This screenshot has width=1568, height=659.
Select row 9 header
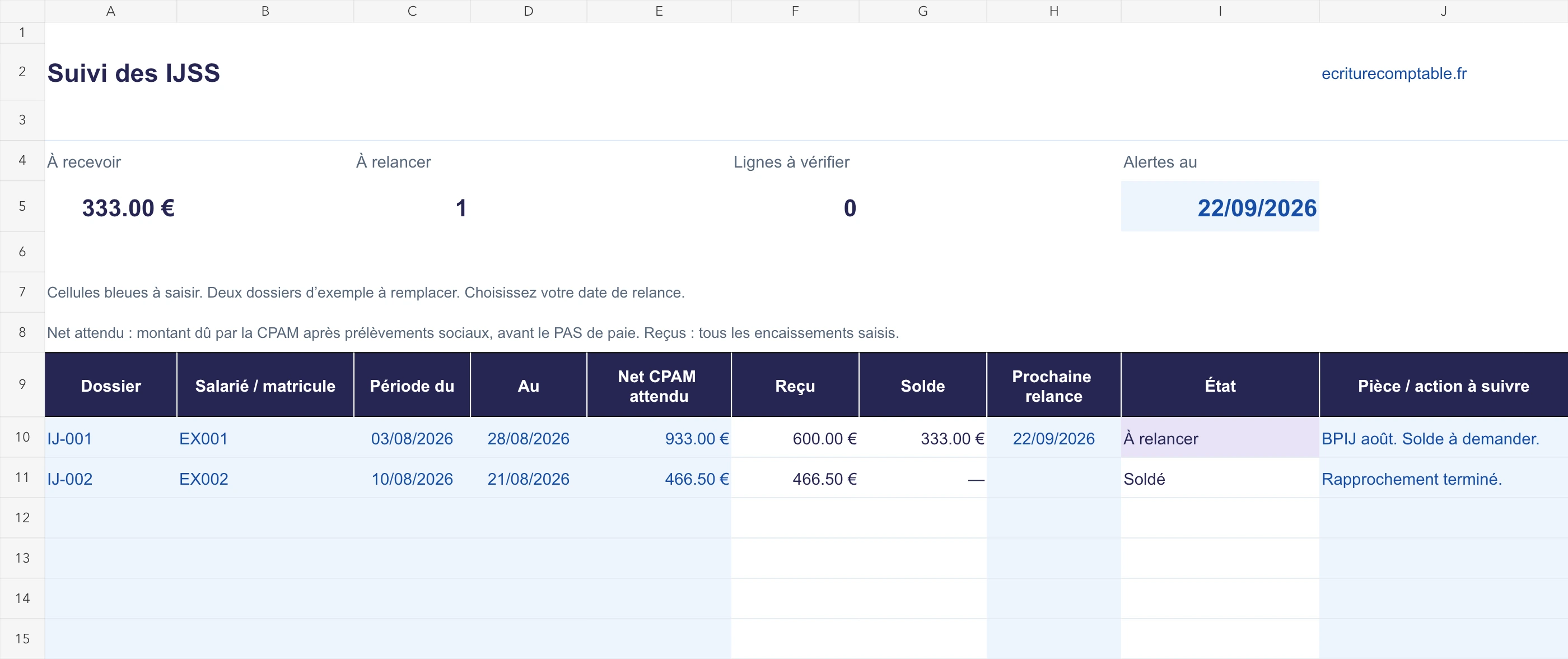(x=22, y=384)
